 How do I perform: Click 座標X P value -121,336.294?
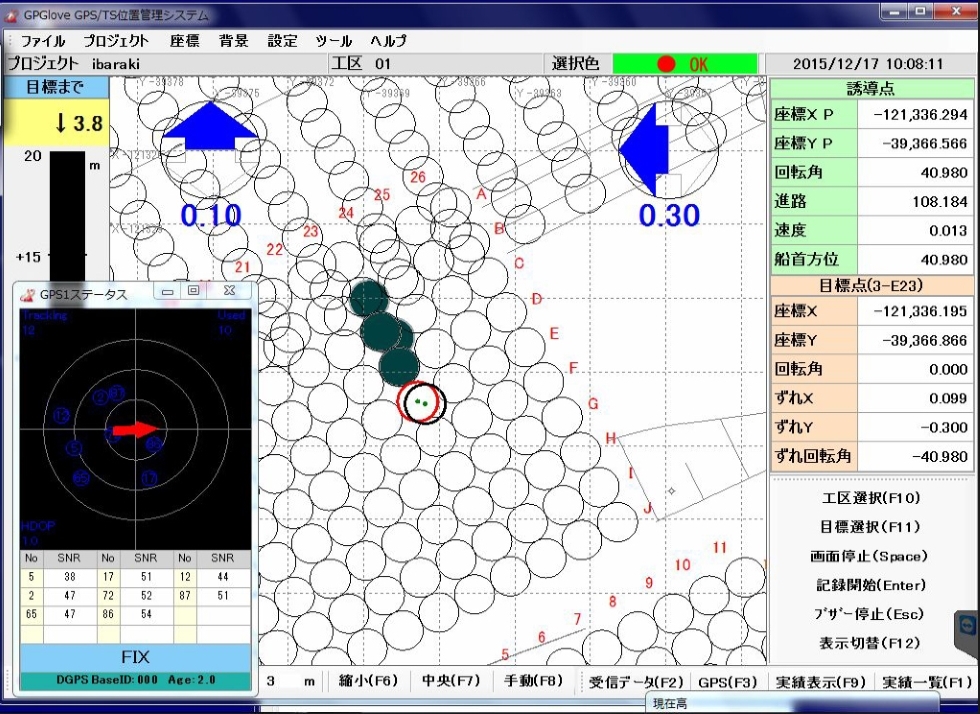click(x=916, y=114)
